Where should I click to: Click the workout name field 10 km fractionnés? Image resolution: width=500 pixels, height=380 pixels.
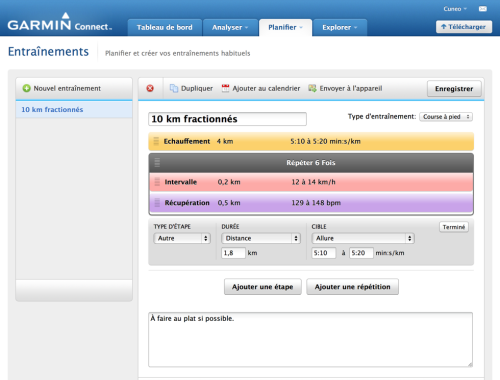227,119
